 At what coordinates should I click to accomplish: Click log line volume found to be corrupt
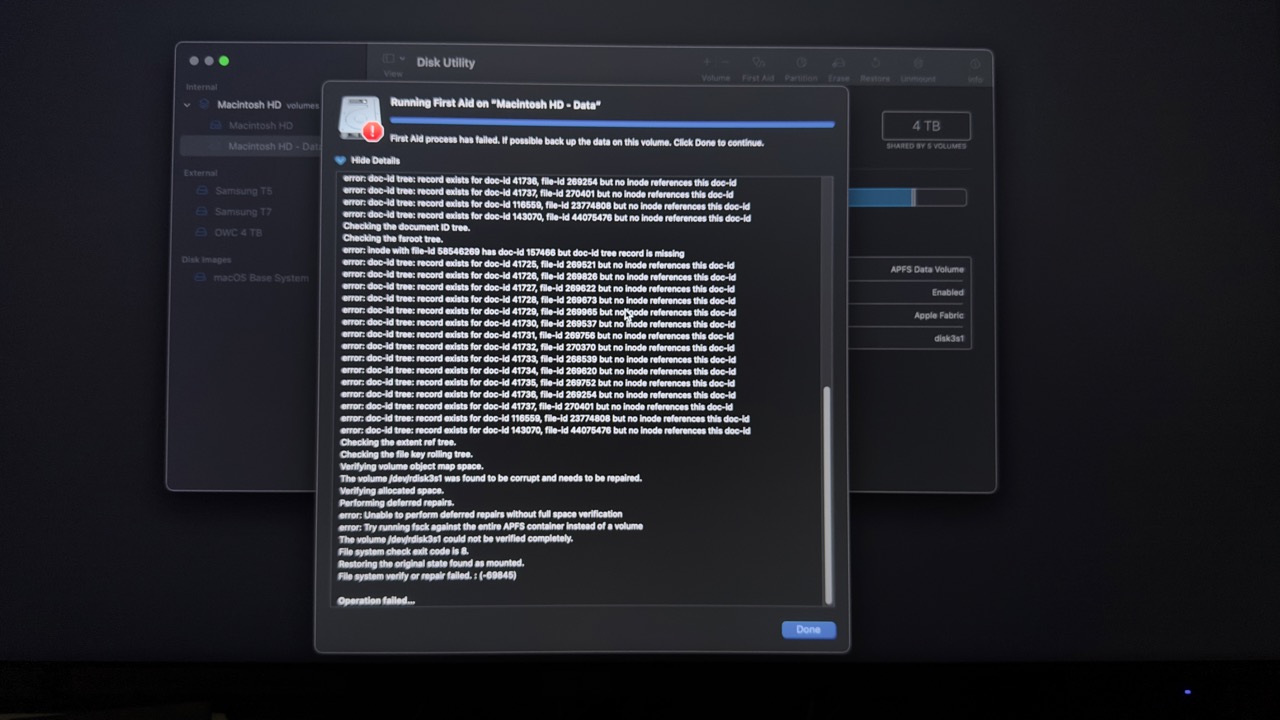(x=491, y=478)
